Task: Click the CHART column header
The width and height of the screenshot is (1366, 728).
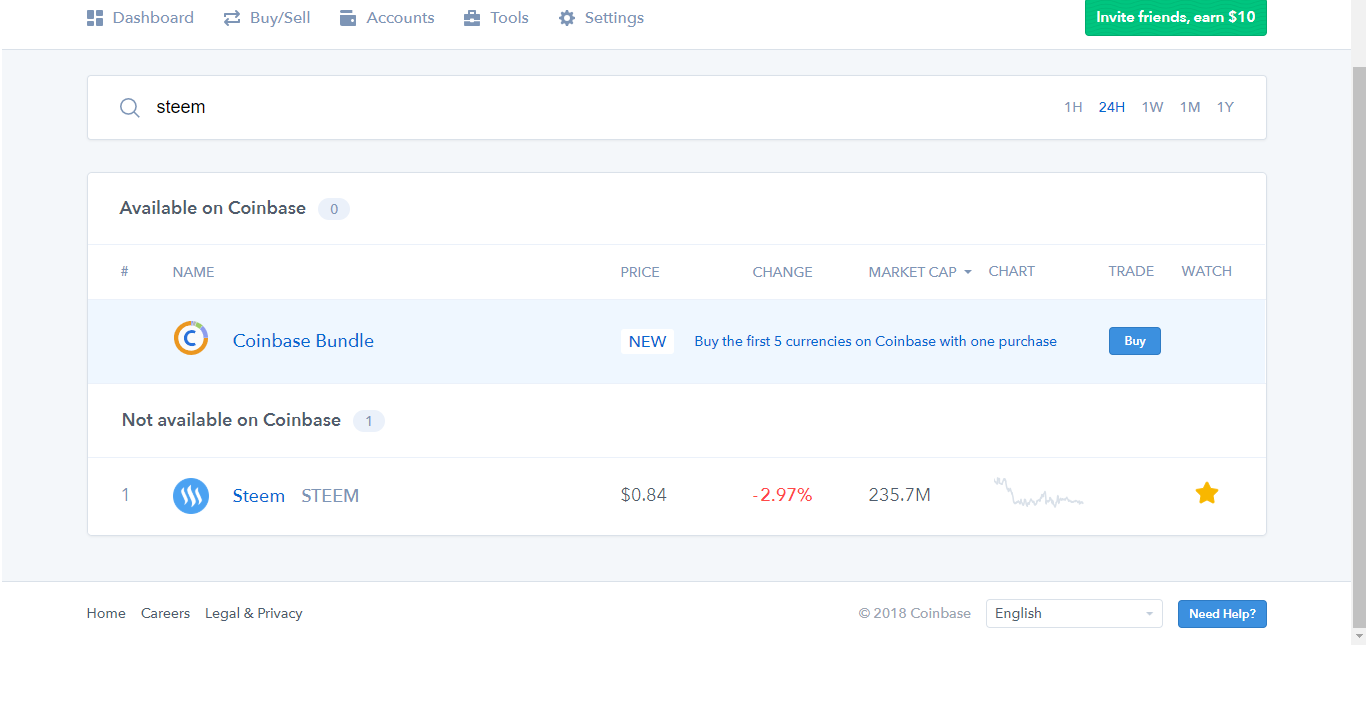Action: pyautogui.click(x=1011, y=271)
